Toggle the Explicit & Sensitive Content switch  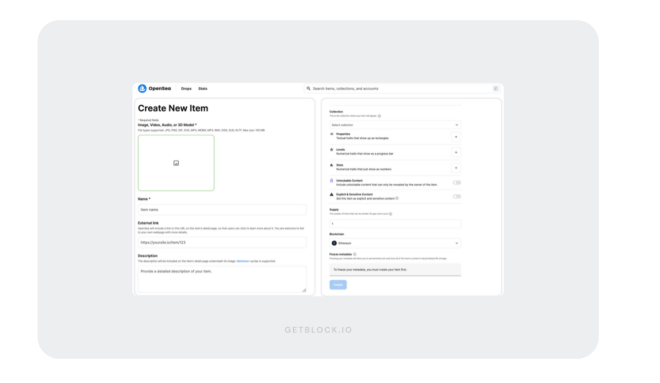point(457,197)
